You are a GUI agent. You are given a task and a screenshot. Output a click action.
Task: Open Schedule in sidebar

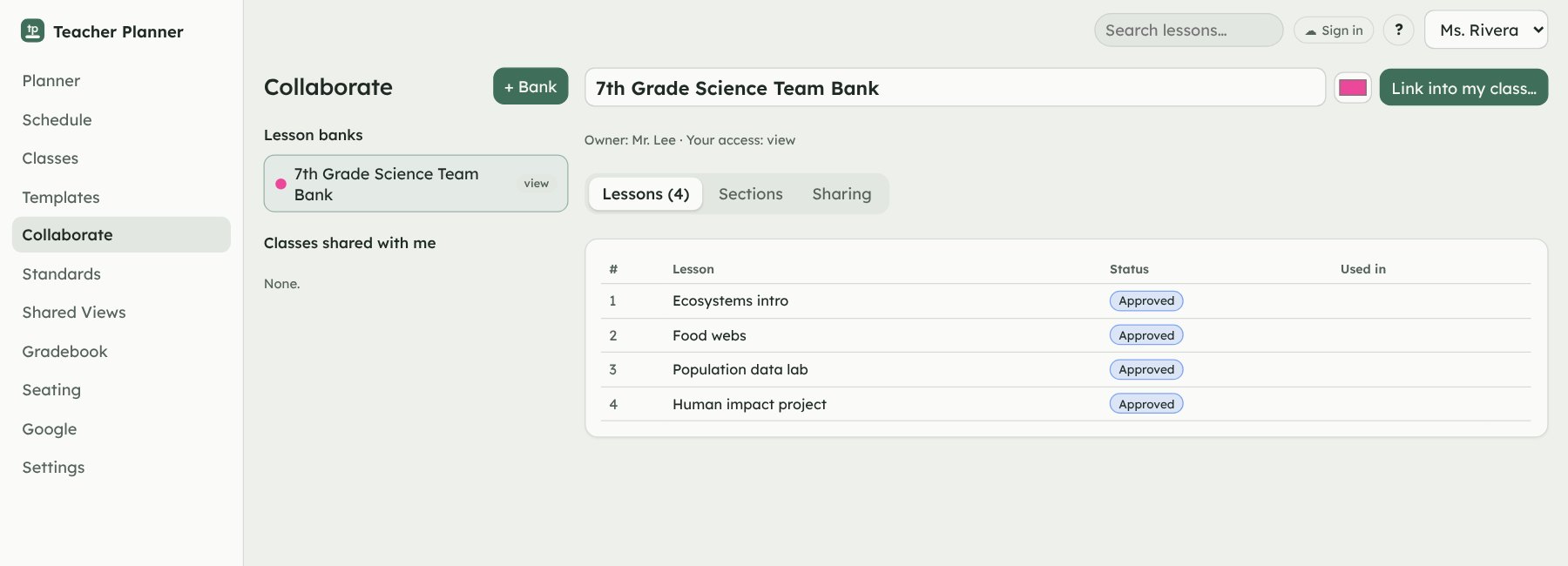(x=121, y=119)
